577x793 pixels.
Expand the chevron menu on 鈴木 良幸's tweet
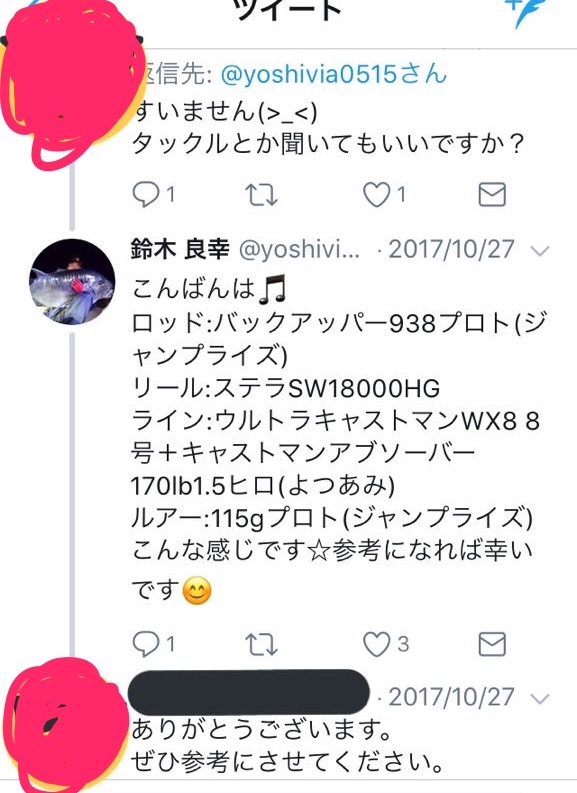pos(541,250)
